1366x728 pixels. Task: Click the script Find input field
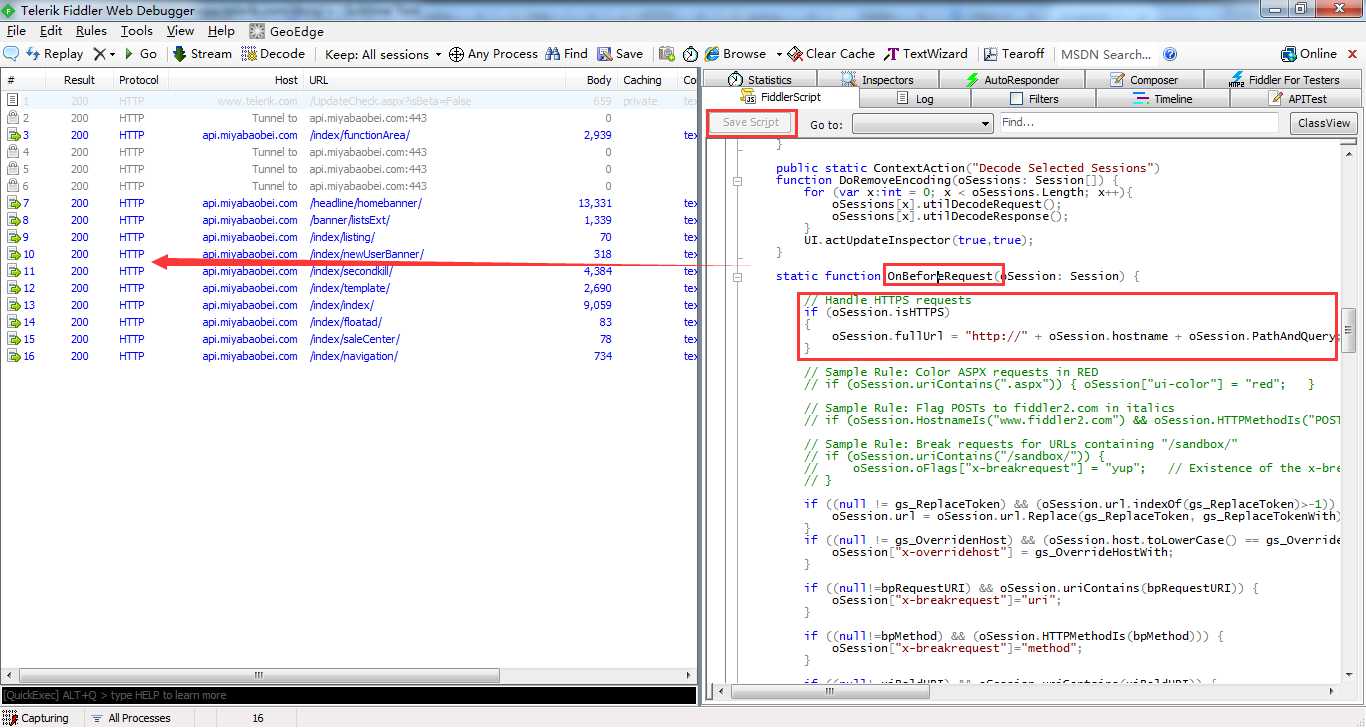click(x=1138, y=122)
